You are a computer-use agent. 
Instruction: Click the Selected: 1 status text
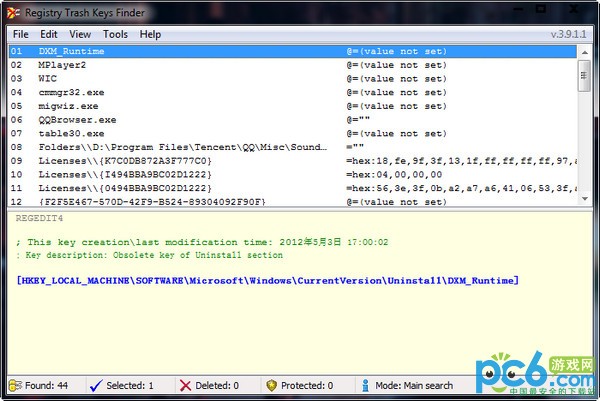point(130,385)
